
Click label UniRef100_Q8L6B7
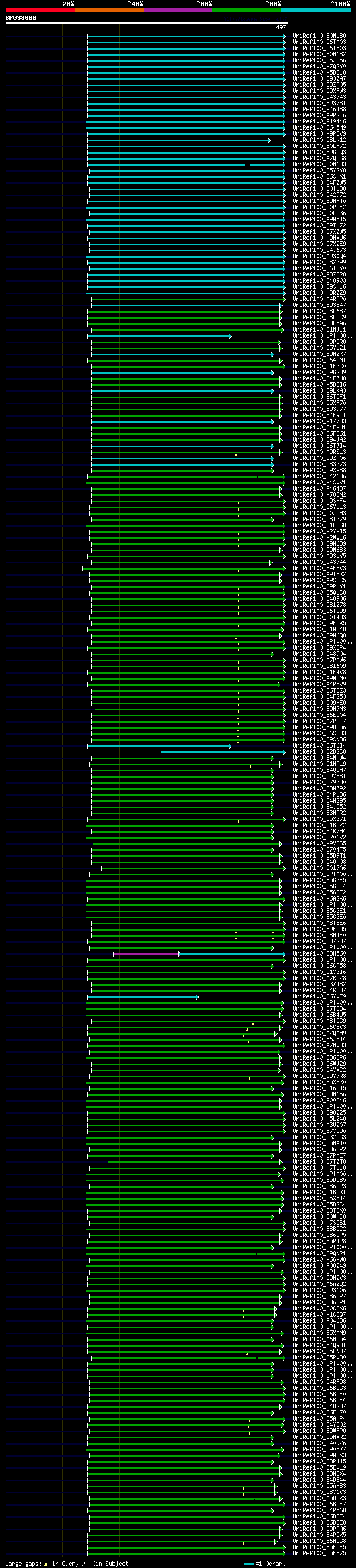[319, 311]
